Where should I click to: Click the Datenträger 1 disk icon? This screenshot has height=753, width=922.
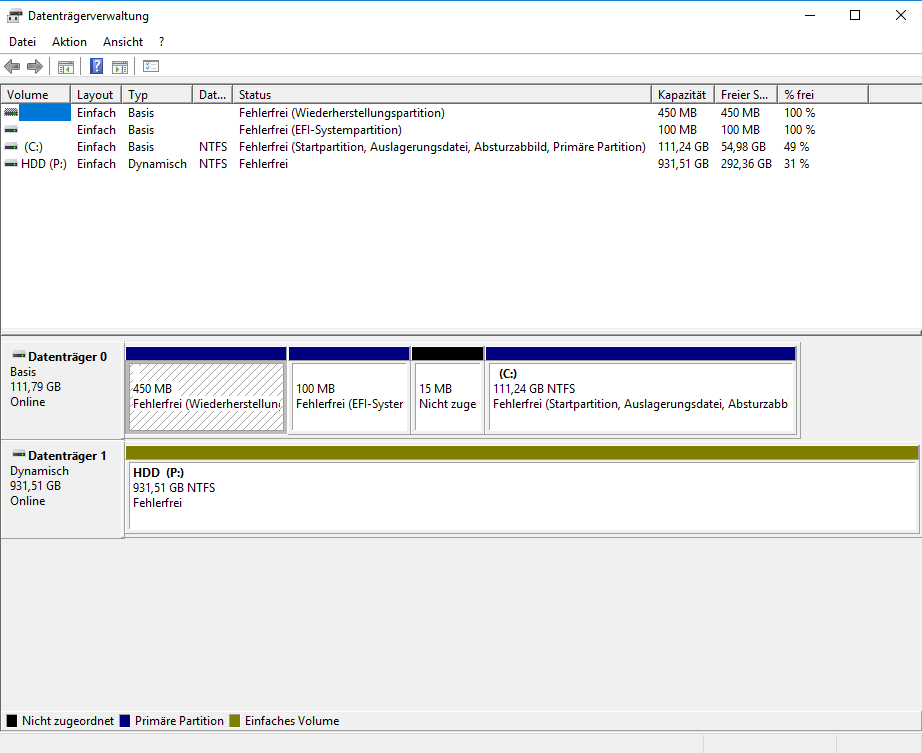pyautogui.click(x=19, y=454)
